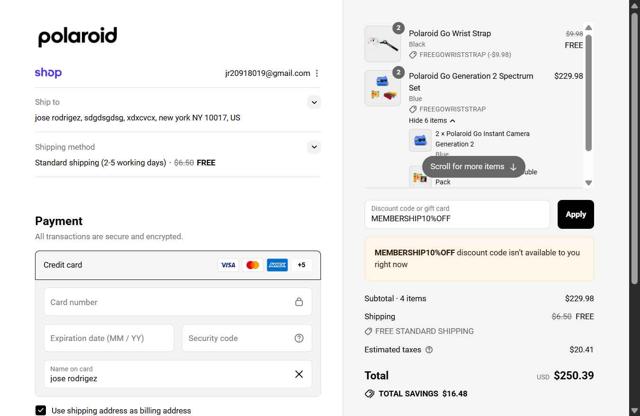The width and height of the screenshot is (640, 416).
Task: Toggle use shipping address as billing
Action: tap(41, 410)
